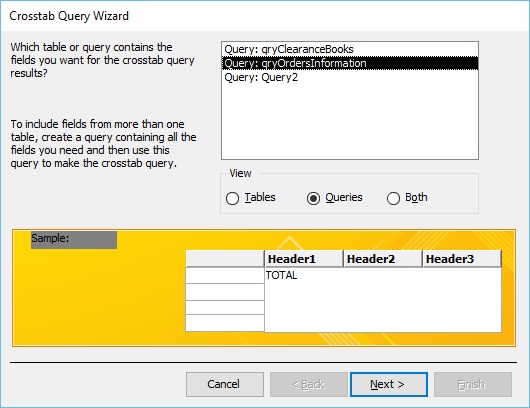This screenshot has width=530, height=408.
Task: Click the blank top-left sample header cell
Action: coord(225,259)
